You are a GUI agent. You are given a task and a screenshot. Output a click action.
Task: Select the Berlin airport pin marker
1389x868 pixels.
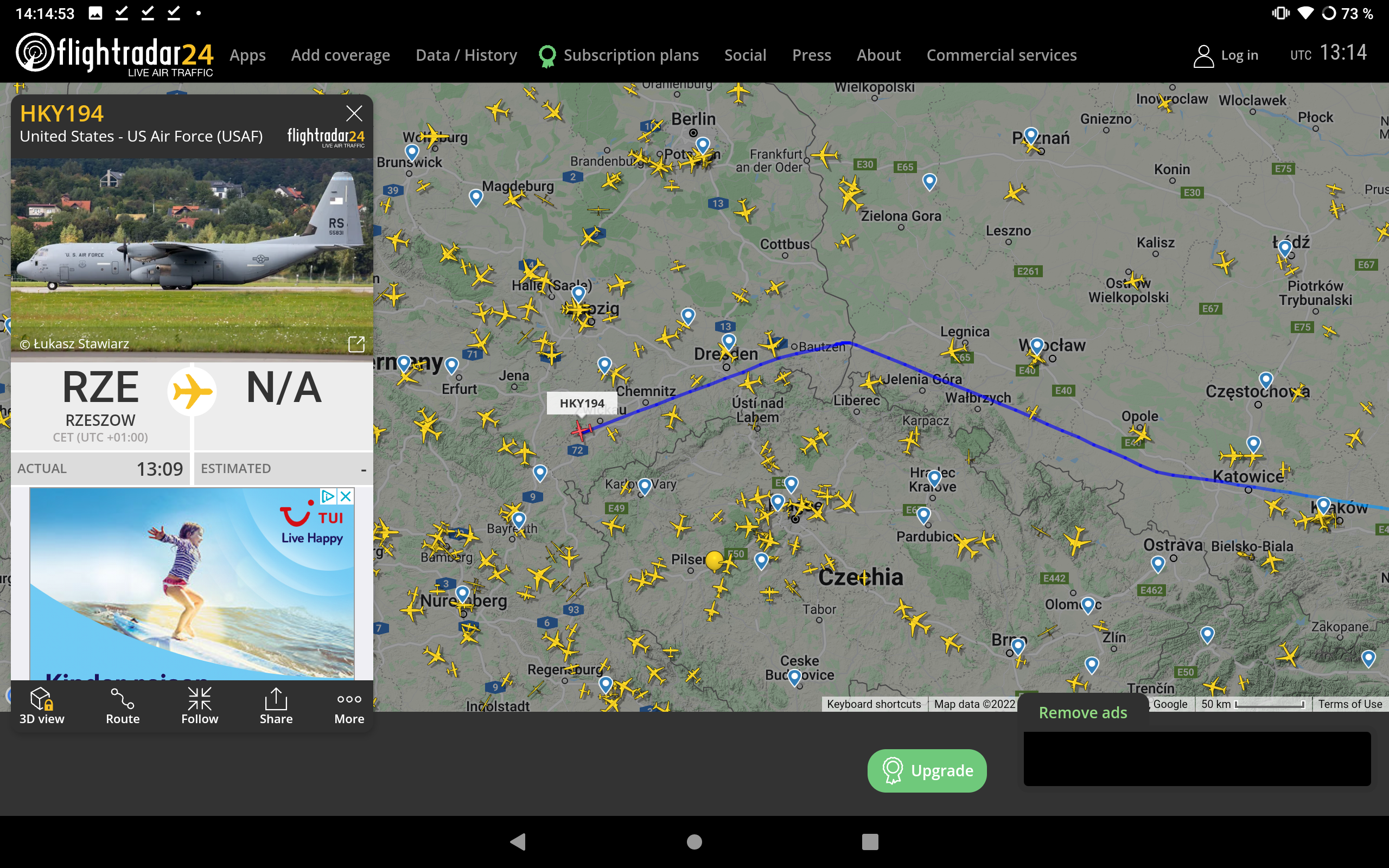703,144
